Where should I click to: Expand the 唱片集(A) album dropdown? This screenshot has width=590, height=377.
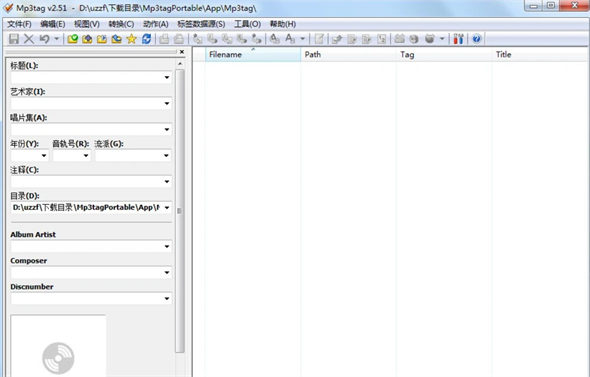(167, 130)
